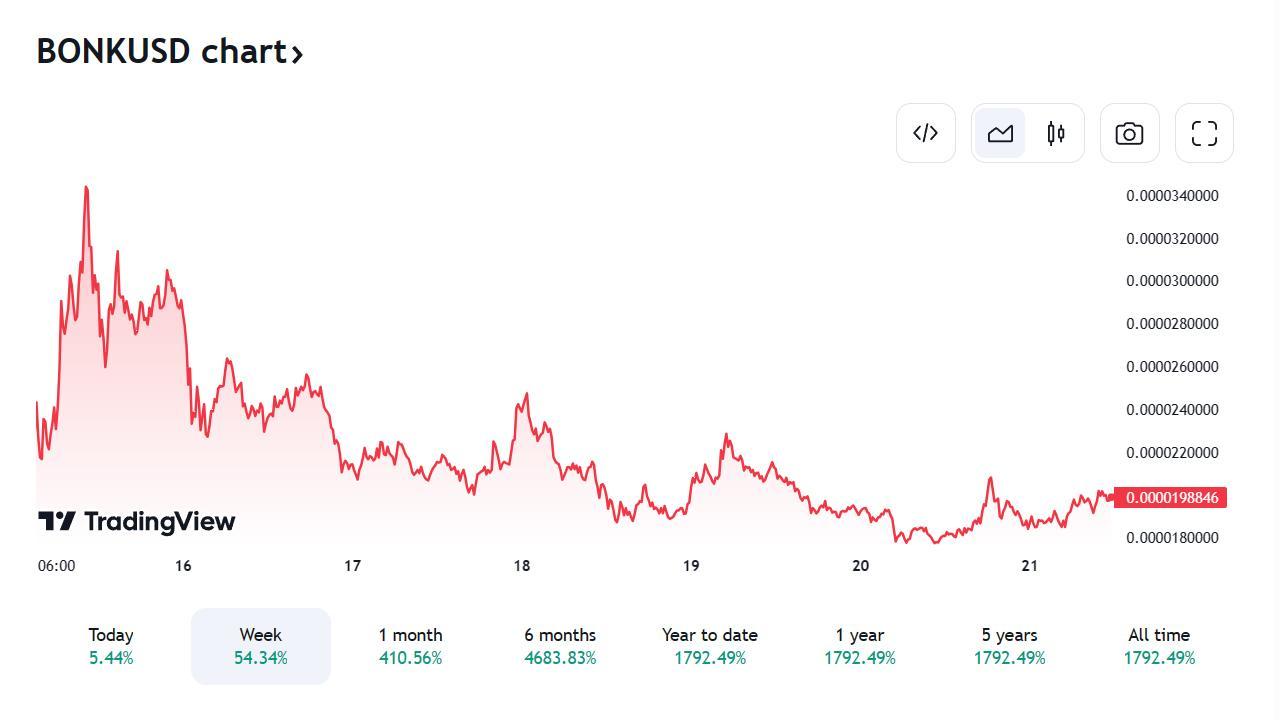Select the 5 years range
The height and width of the screenshot is (720, 1280).
tap(1010, 646)
